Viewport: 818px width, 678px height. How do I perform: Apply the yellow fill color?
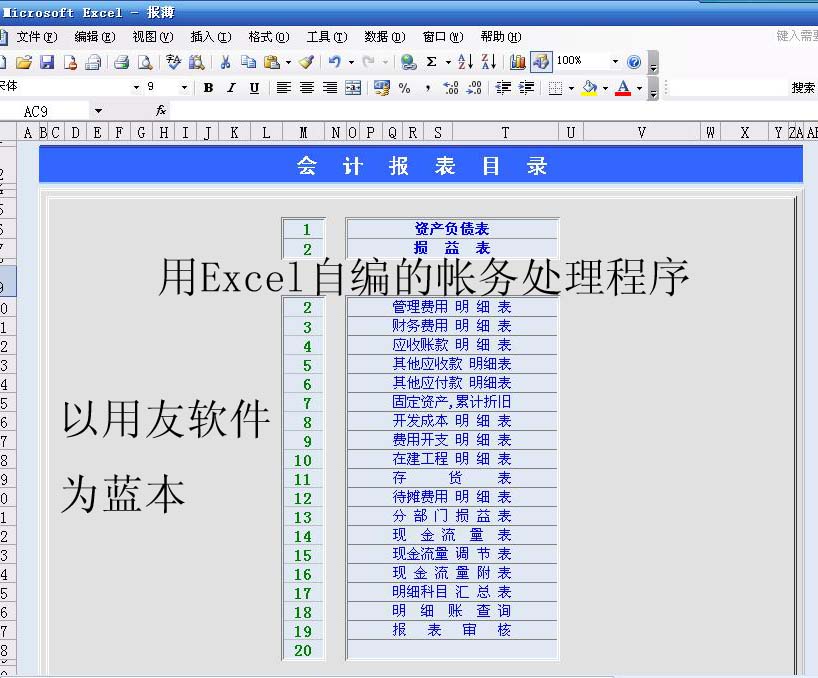[590, 88]
